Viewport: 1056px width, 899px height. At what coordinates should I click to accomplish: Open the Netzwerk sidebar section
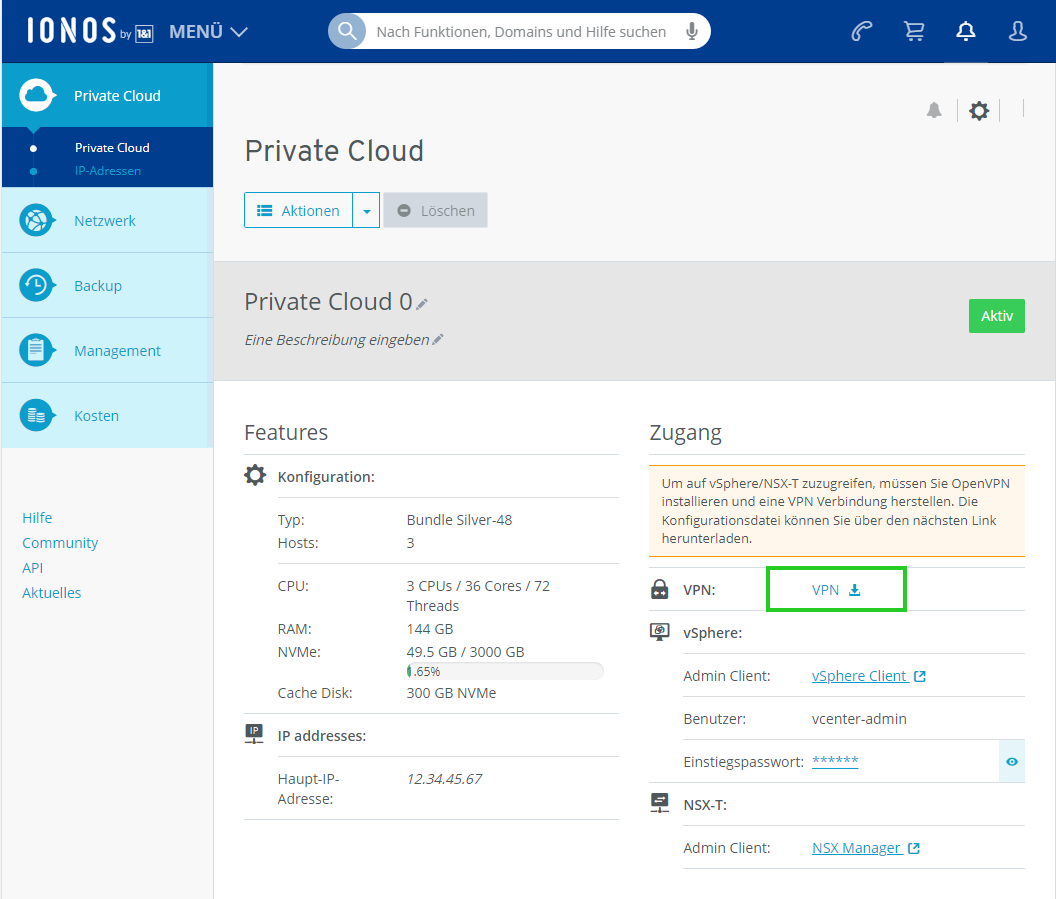tap(108, 220)
